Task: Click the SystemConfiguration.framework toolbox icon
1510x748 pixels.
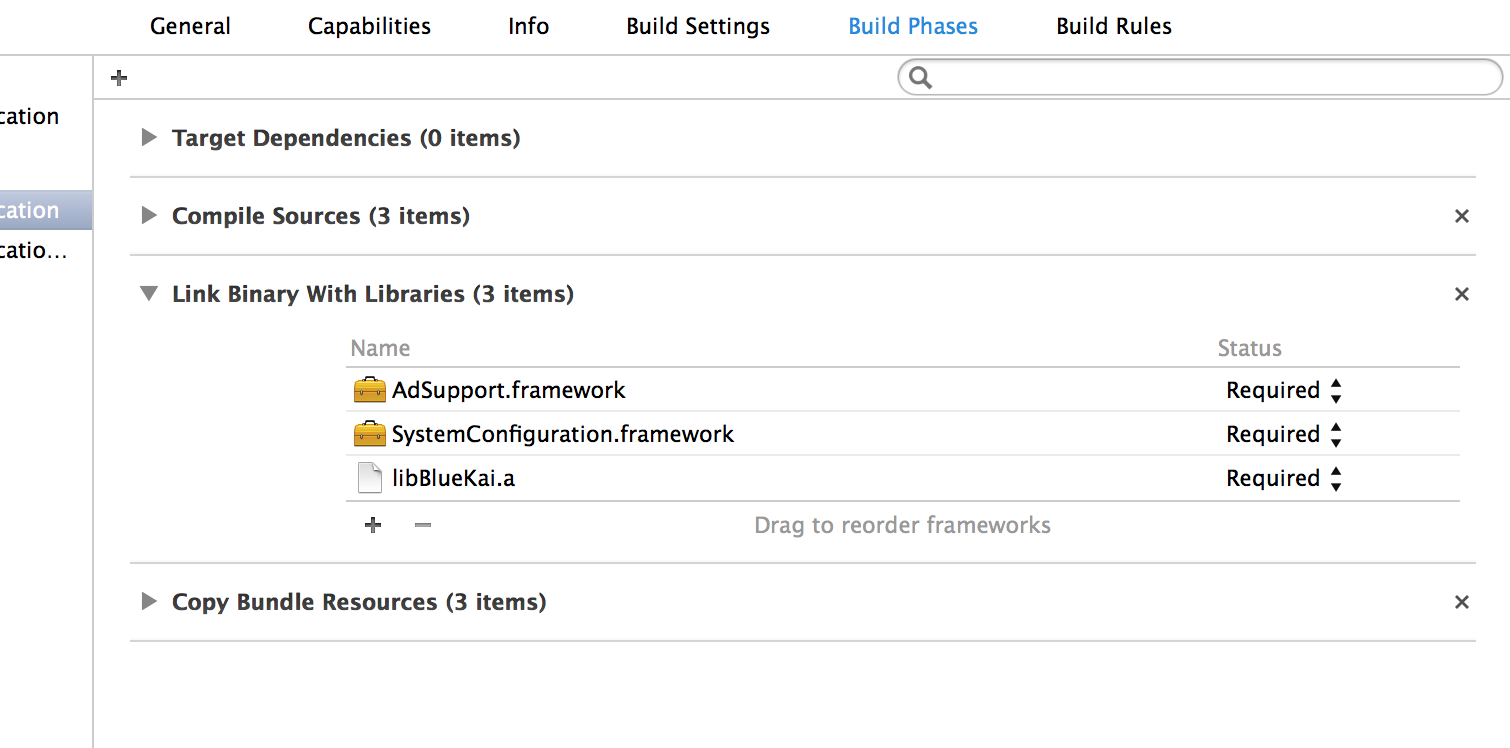Action: point(369,434)
